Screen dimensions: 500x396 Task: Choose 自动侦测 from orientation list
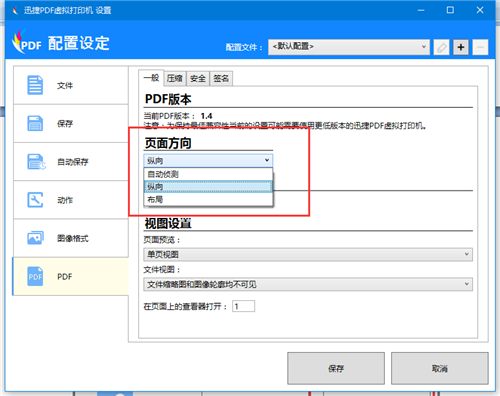coord(208,174)
